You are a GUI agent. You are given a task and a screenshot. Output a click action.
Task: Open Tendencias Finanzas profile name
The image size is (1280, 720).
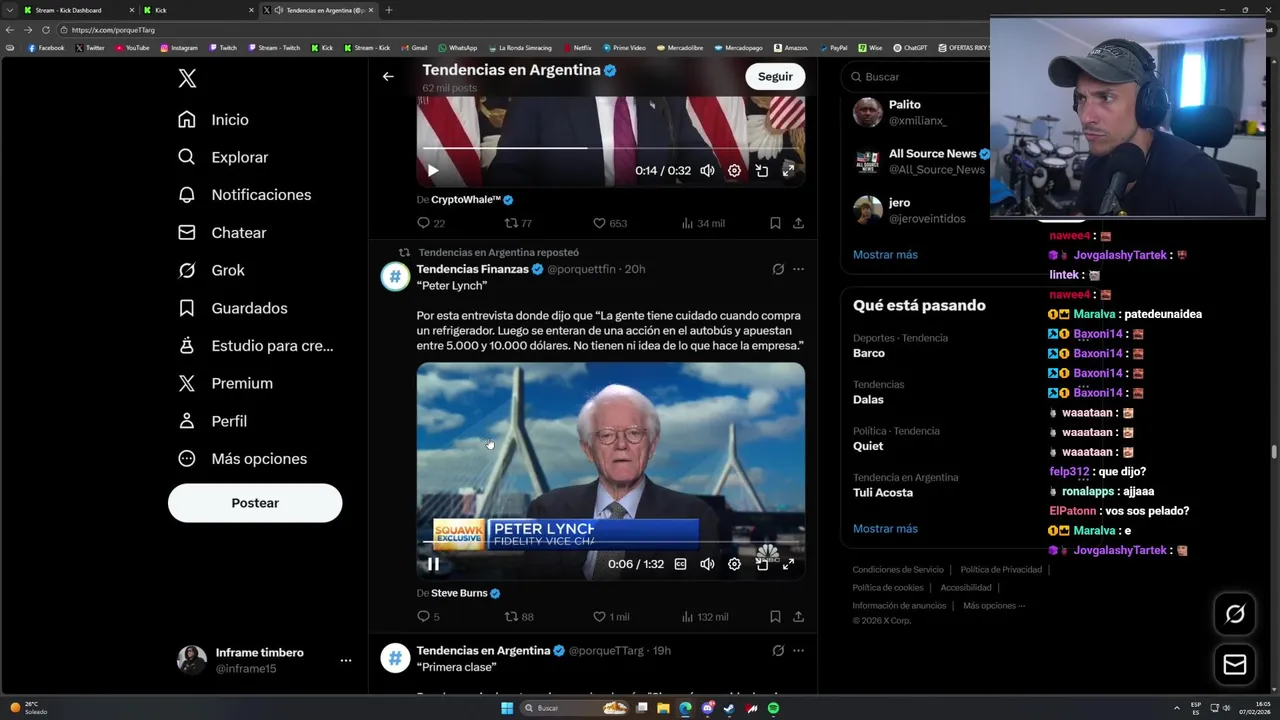(472, 269)
